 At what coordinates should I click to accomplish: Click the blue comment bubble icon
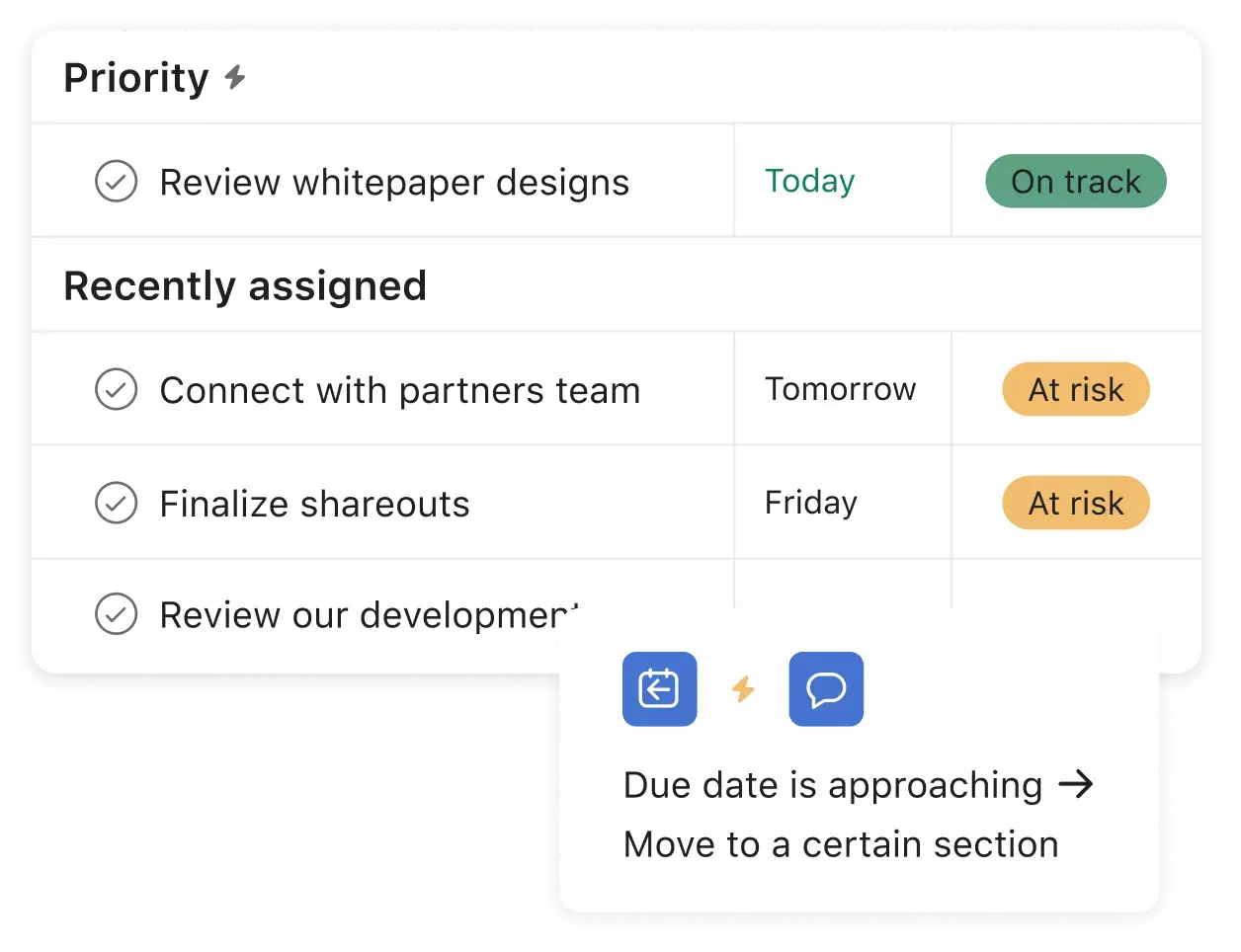[x=826, y=689]
